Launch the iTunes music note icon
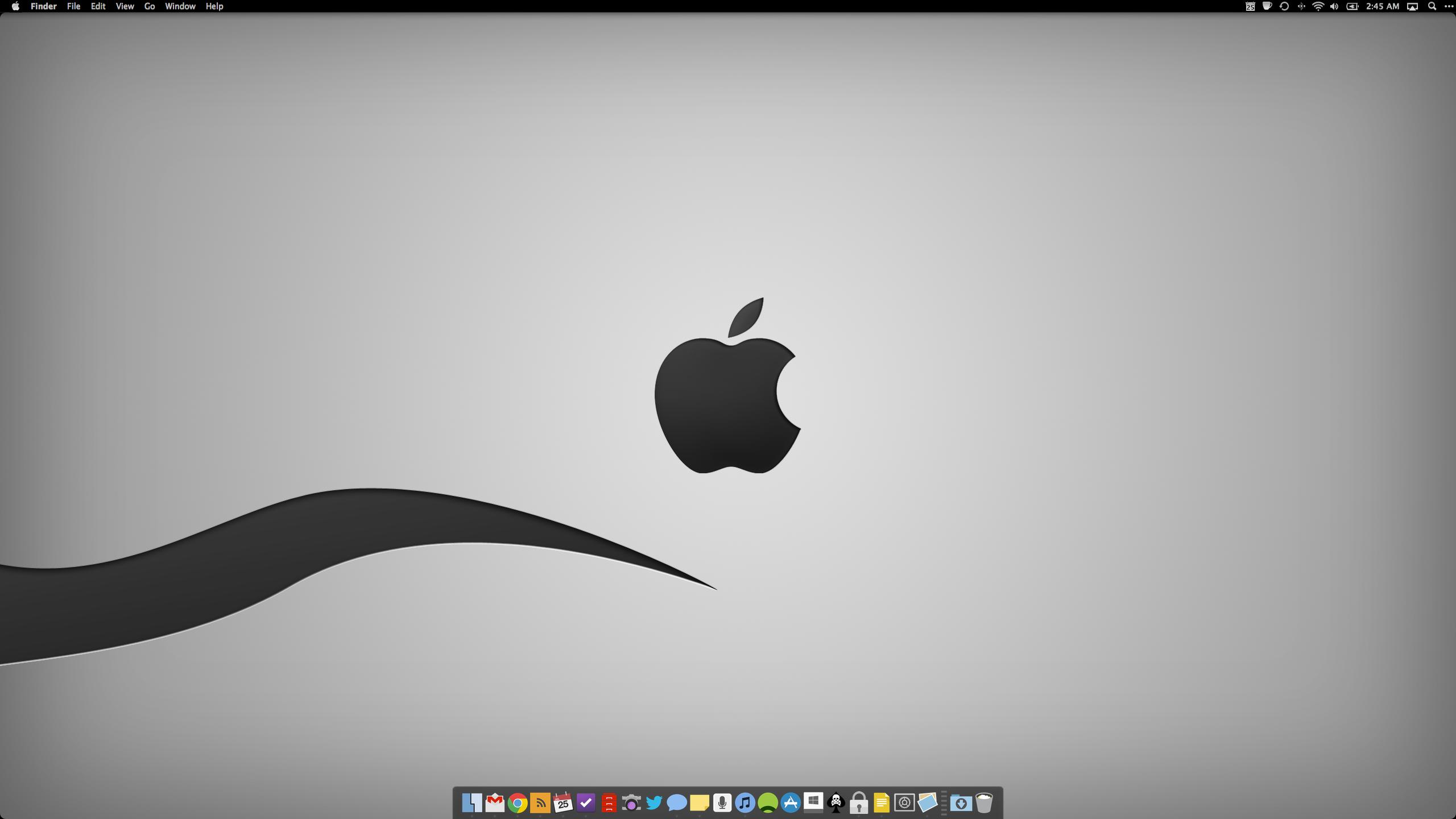The width and height of the screenshot is (1456, 819). click(745, 803)
